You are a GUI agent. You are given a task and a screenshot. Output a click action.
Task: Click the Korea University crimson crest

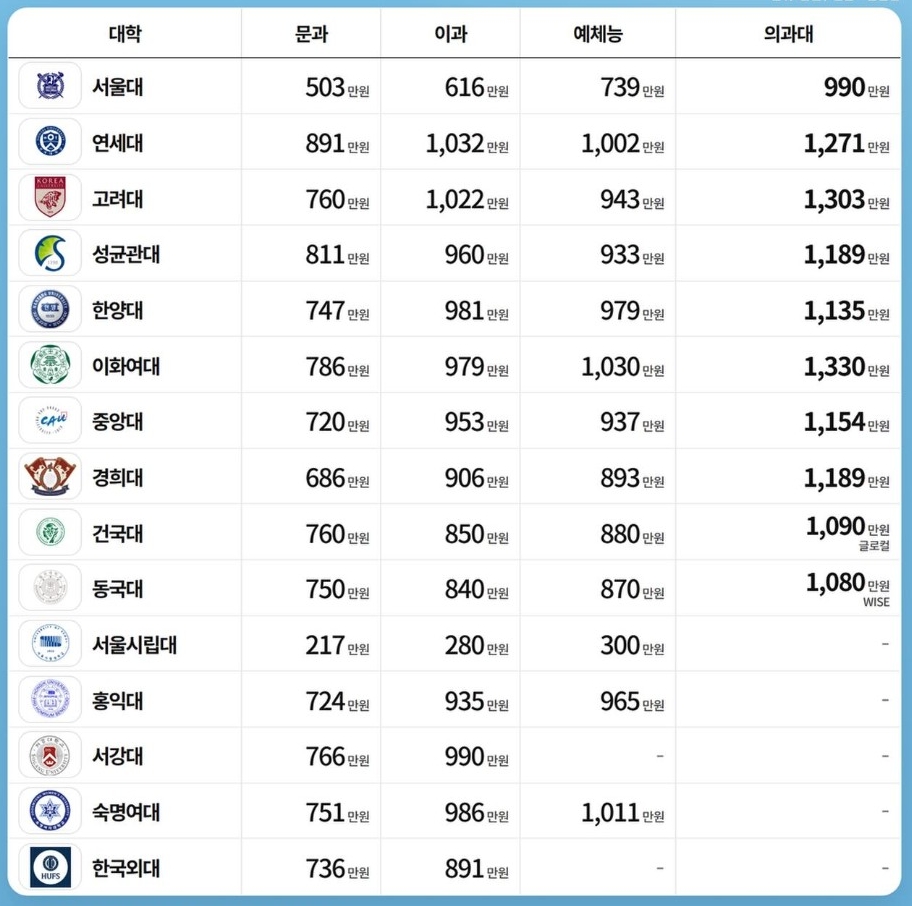50,197
